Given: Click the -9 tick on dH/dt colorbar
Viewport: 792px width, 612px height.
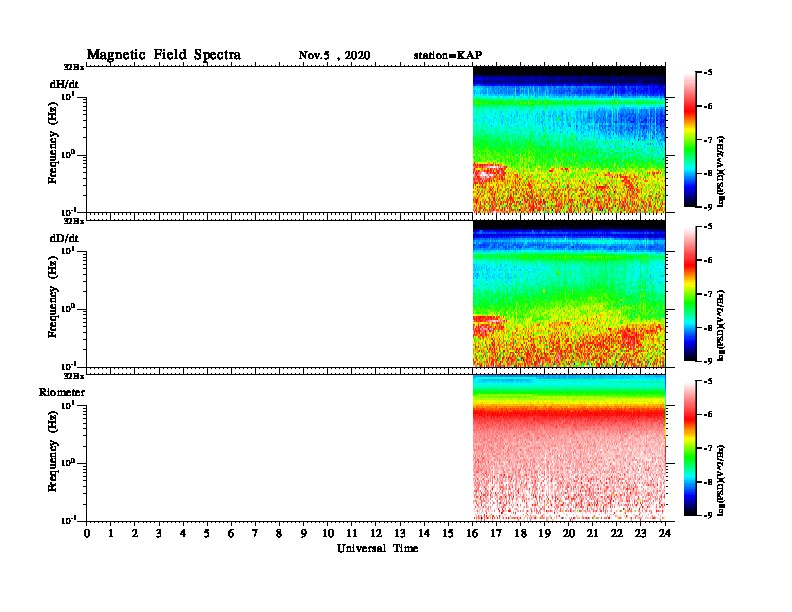Looking at the screenshot, I should 708,207.
